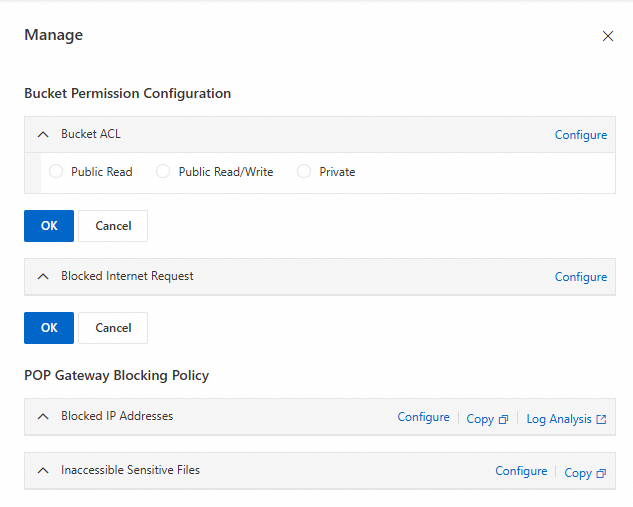Set bucket ACL to Private
633x507 pixels.
(304, 172)
